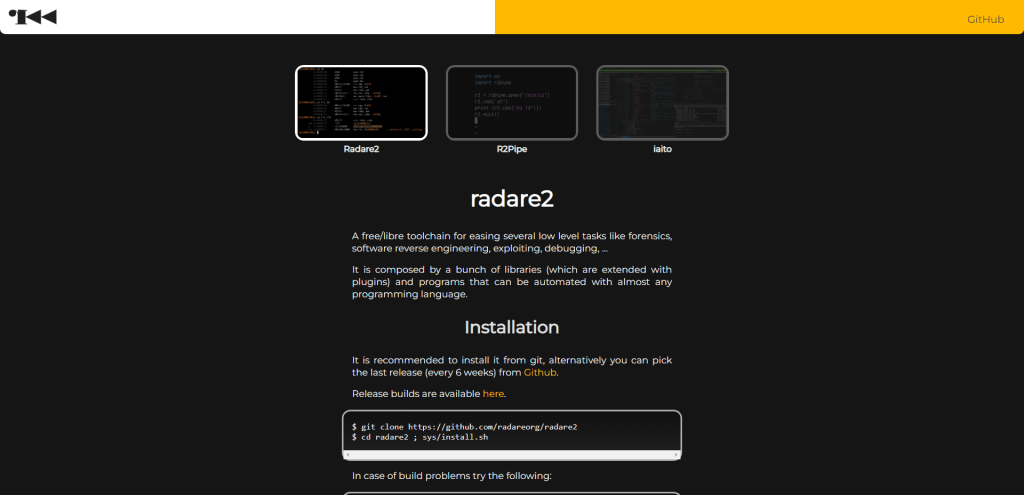Switch to the Radare2 tab label
Image resolution: width=1024 pixels, height=495 pixels.
pyautogui.click(x=361, y=149)
